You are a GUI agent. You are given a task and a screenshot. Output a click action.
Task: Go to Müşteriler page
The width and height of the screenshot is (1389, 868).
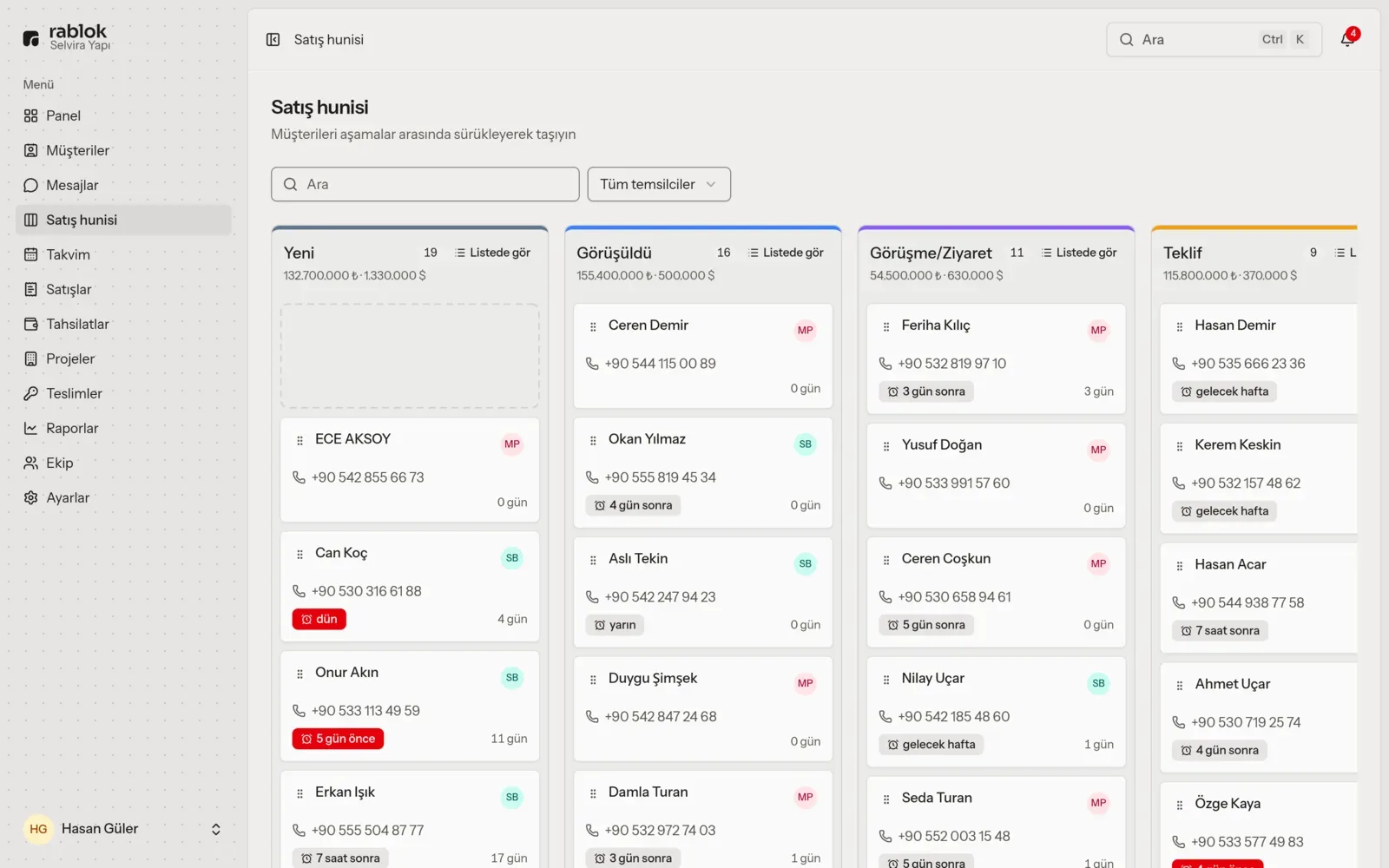[x=123, y=150]
